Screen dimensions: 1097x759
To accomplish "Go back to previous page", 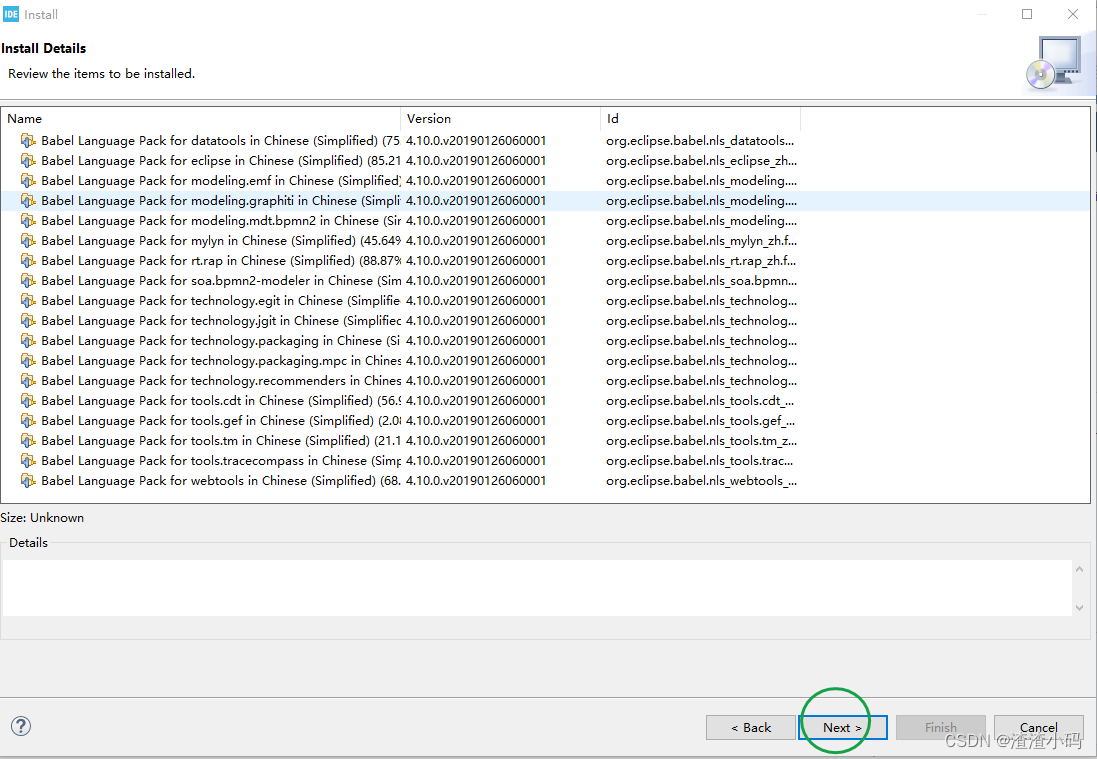I will point(751,728).
